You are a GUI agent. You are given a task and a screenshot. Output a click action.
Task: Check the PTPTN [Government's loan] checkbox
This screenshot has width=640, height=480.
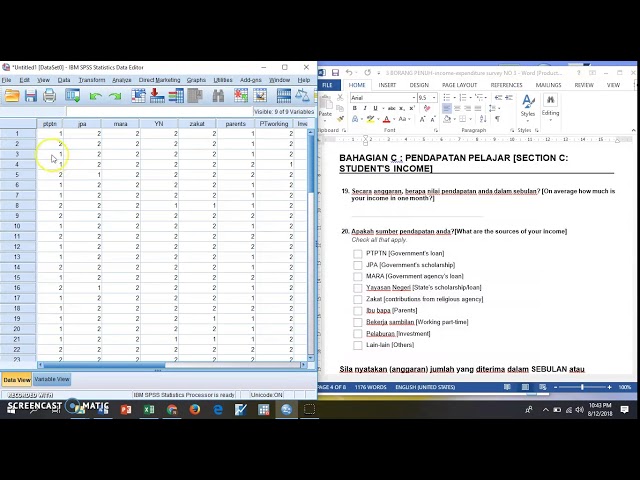tap(358, 253)
